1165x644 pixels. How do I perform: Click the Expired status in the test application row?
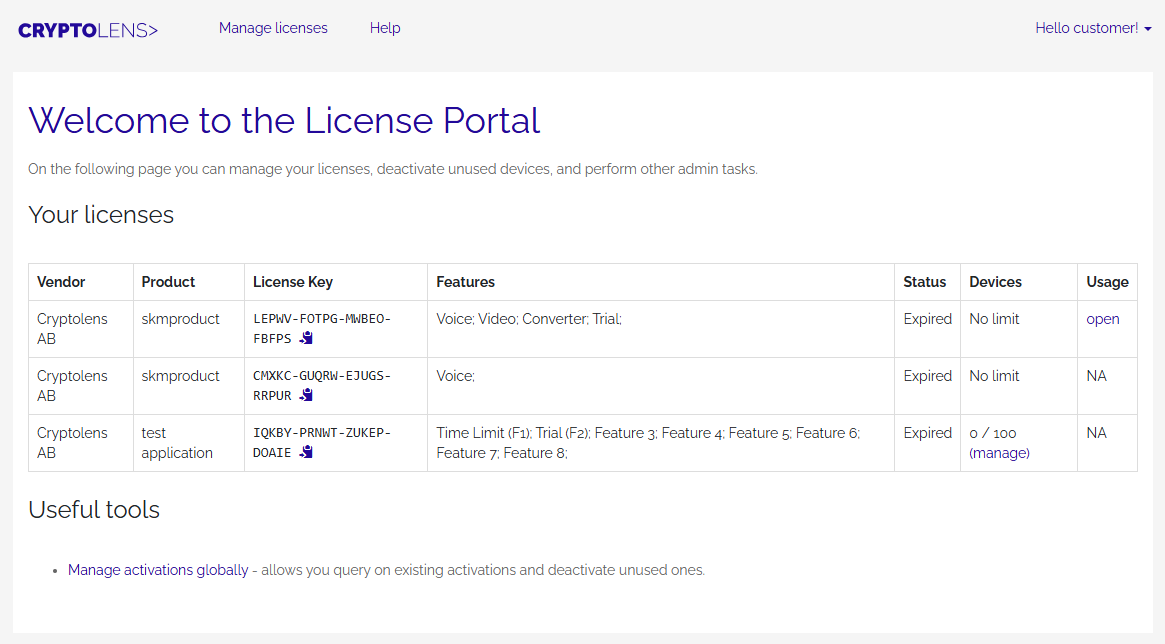coord(927,433)
